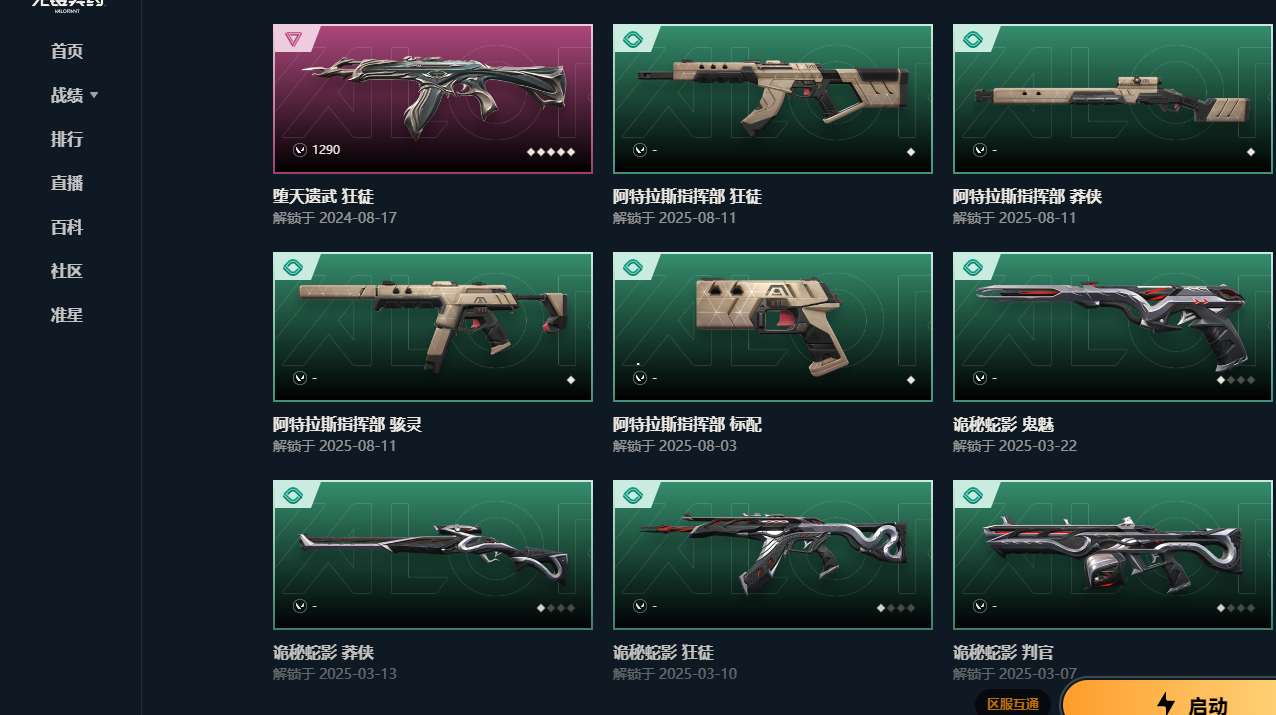The image size is (1276, 715).
Task: Select the 诡秘蛇影 莽侠 rifle thumbnail
Action: (x=433, y=555)
